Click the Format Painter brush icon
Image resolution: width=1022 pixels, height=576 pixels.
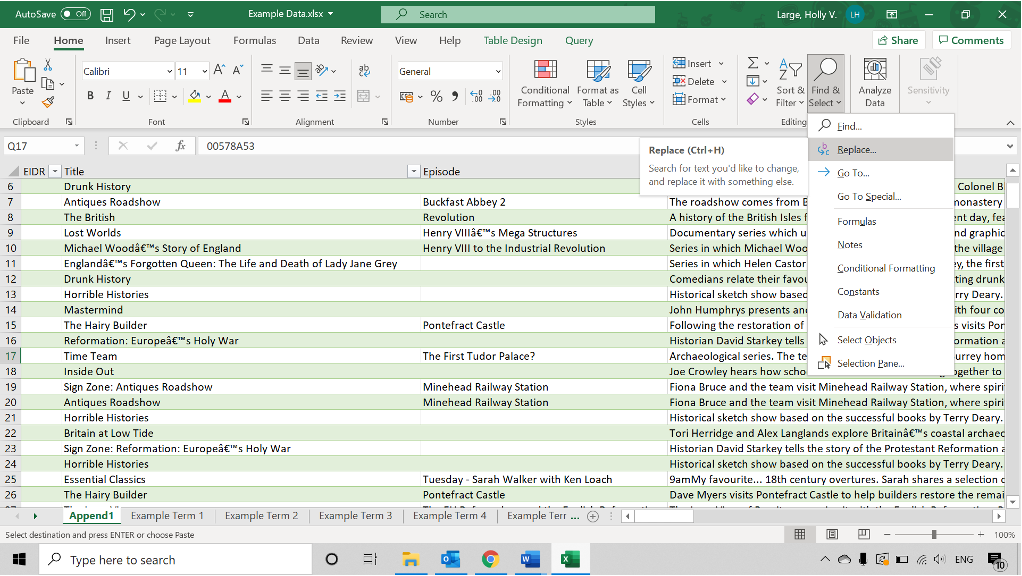click(x=48, y=102)
